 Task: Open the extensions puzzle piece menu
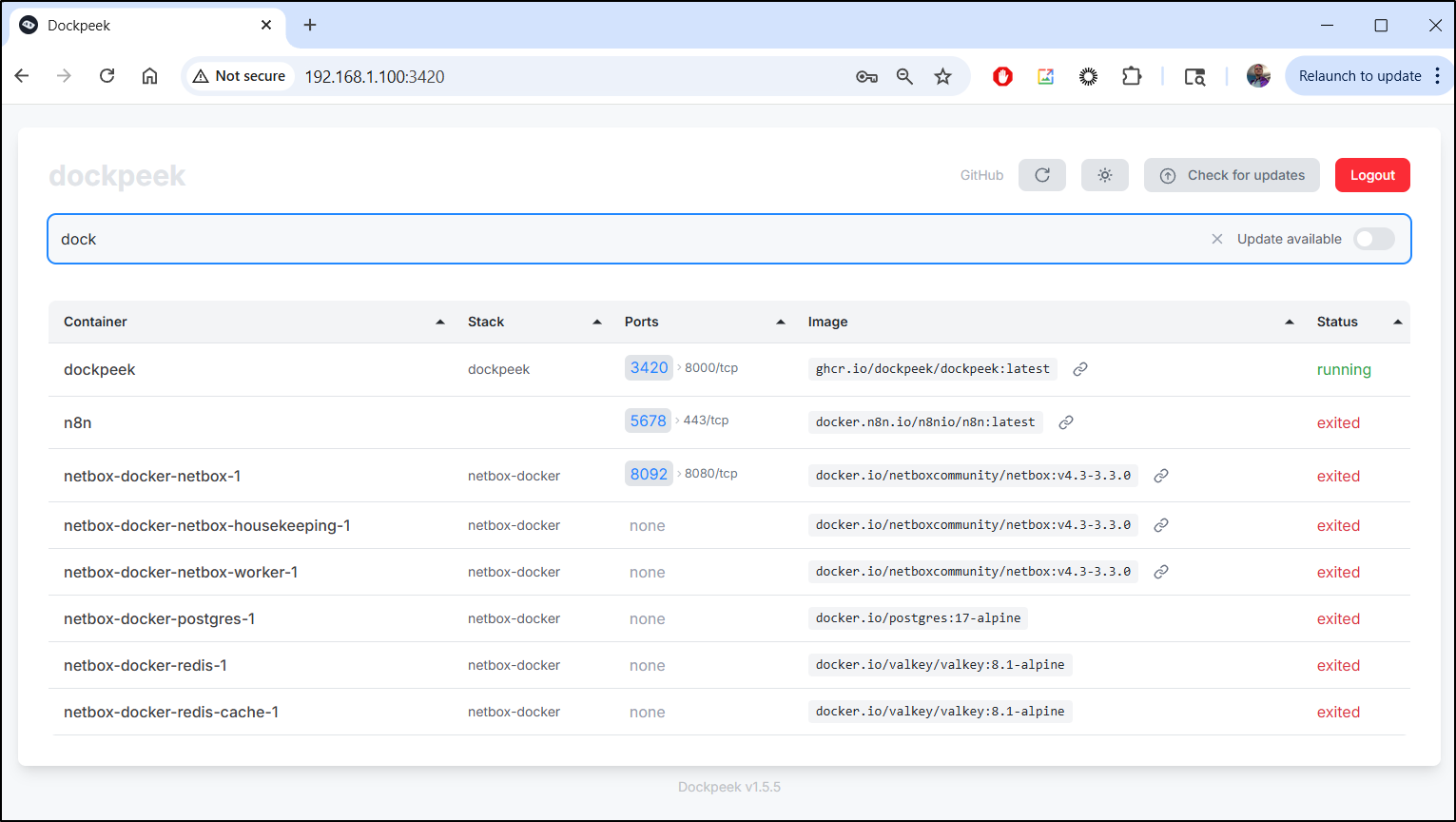(1131, 76)
